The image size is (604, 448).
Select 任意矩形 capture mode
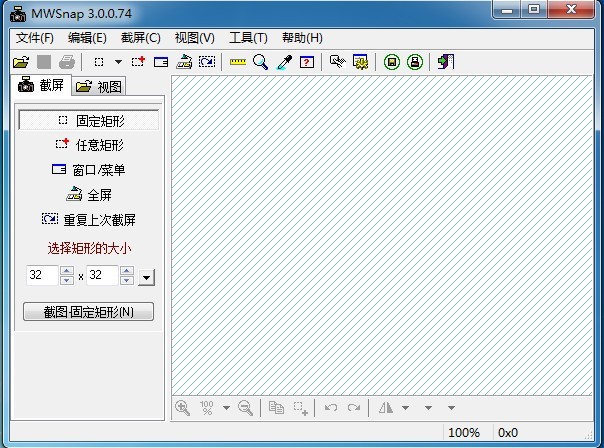pyautogui.click(x=89, y=145)
